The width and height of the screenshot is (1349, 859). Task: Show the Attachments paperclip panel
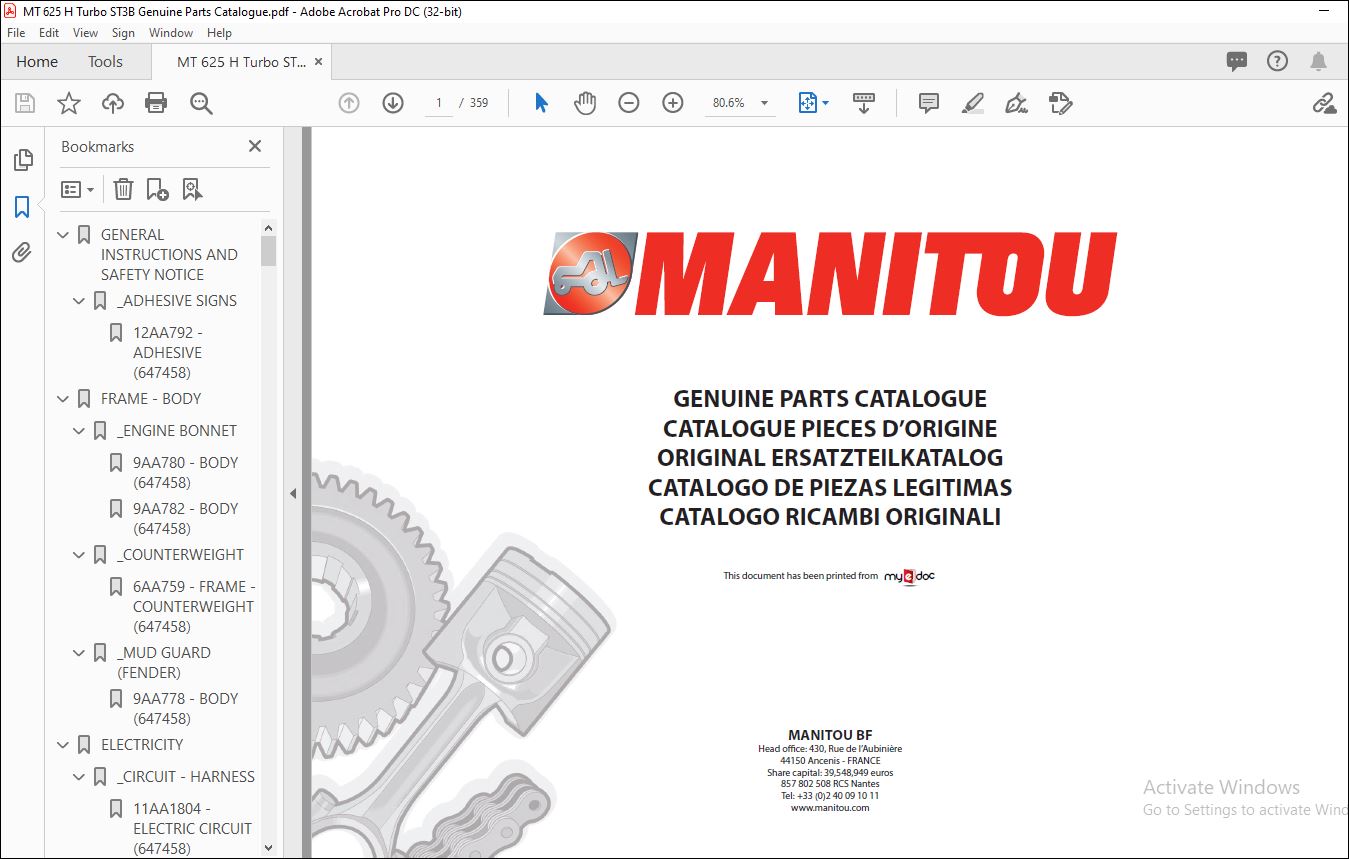coord(22,252)
